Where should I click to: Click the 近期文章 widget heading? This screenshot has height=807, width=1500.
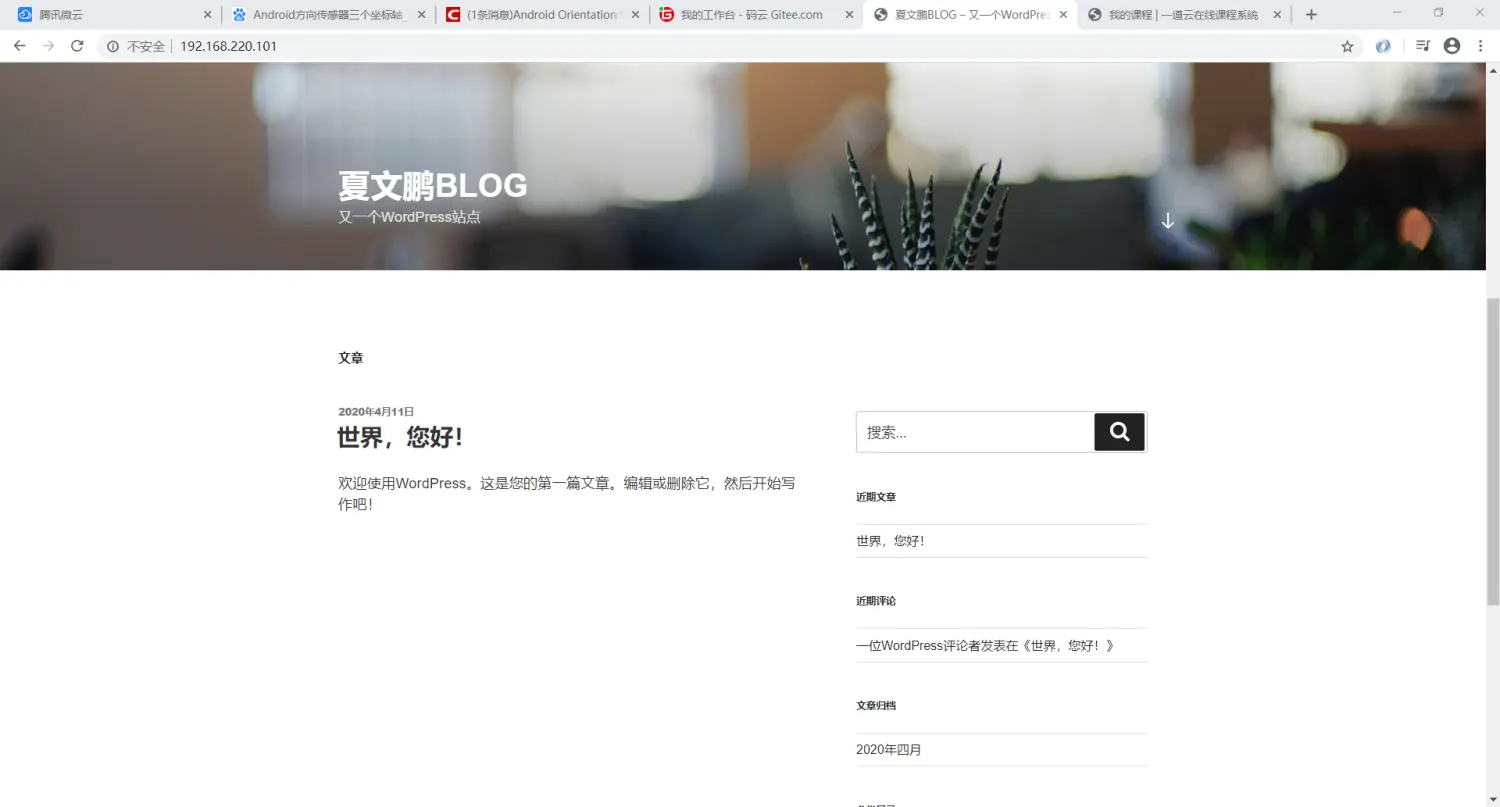pos(876,497)
